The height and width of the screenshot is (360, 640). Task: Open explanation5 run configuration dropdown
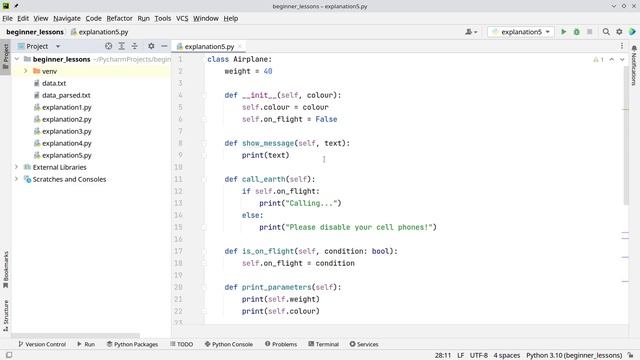tap(521, 32)
